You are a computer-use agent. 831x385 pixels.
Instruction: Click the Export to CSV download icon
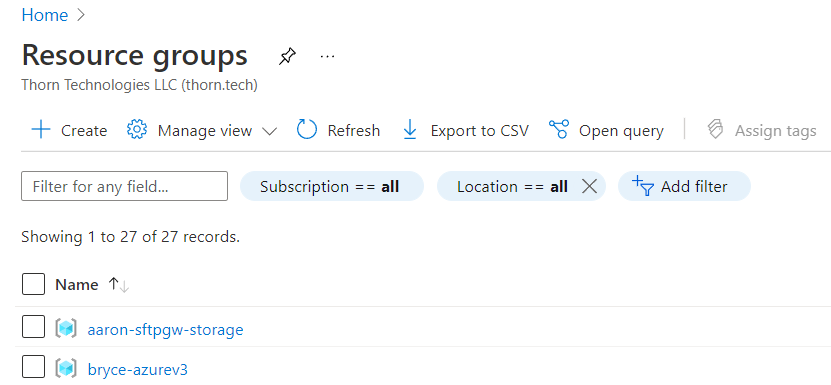tap(410, 130)
